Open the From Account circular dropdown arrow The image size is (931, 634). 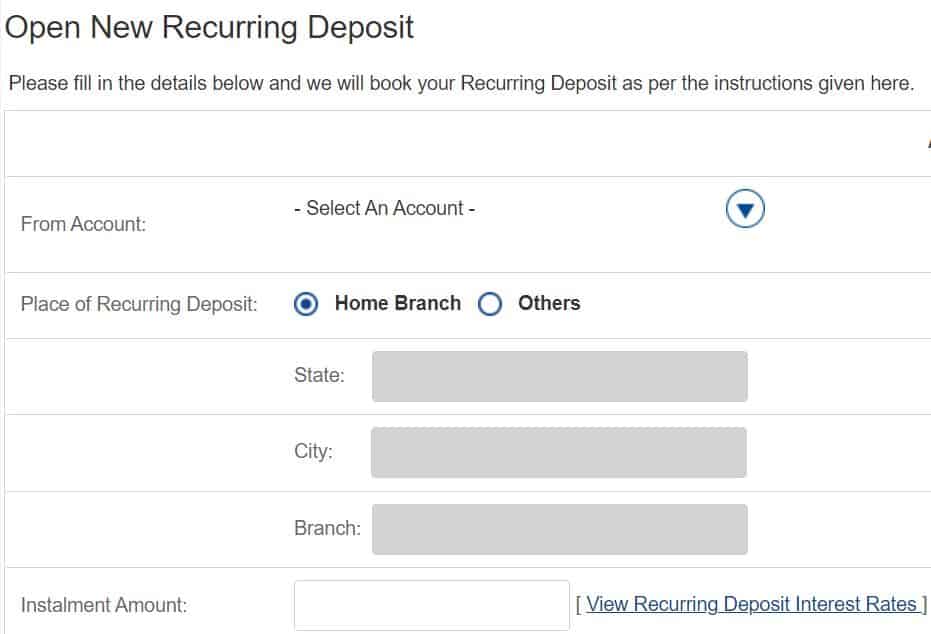[x=745, y=208]
